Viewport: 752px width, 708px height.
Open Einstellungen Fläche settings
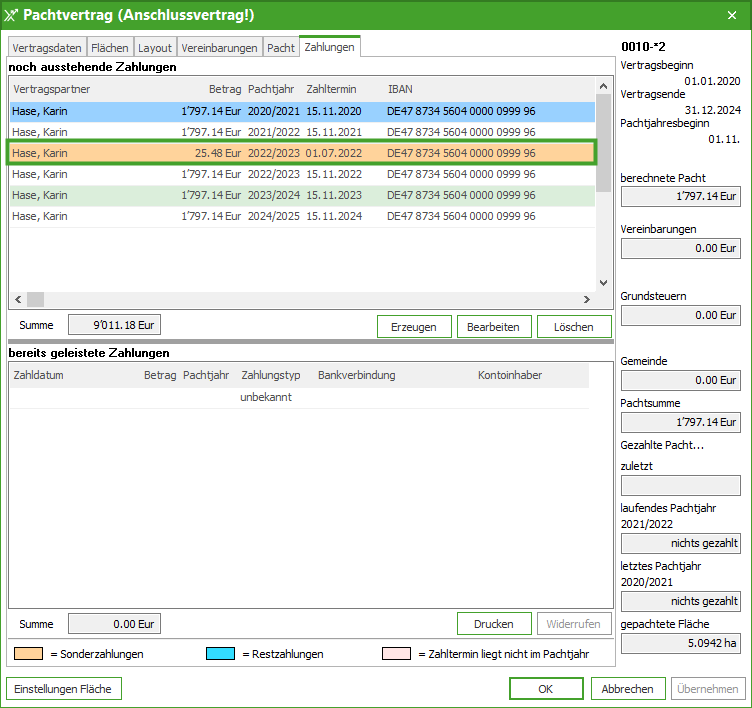[x=64, y=689]
